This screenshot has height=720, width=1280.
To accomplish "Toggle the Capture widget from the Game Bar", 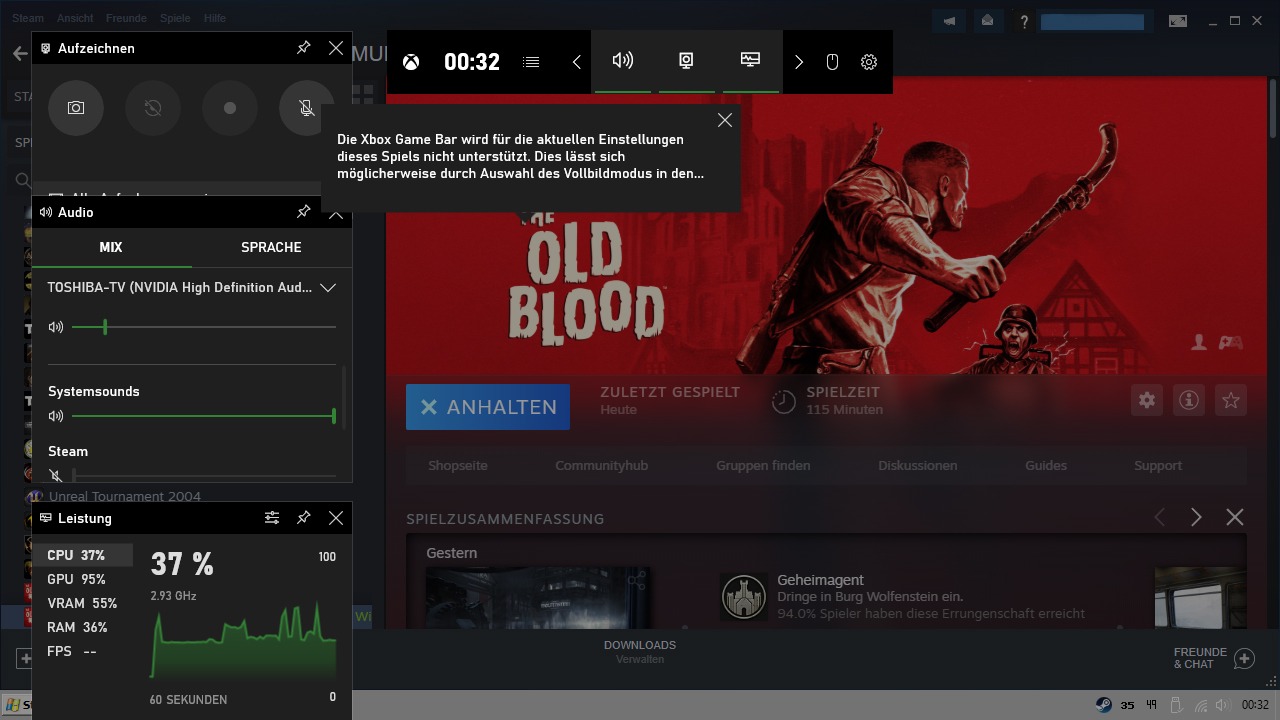I will (686, 61).
